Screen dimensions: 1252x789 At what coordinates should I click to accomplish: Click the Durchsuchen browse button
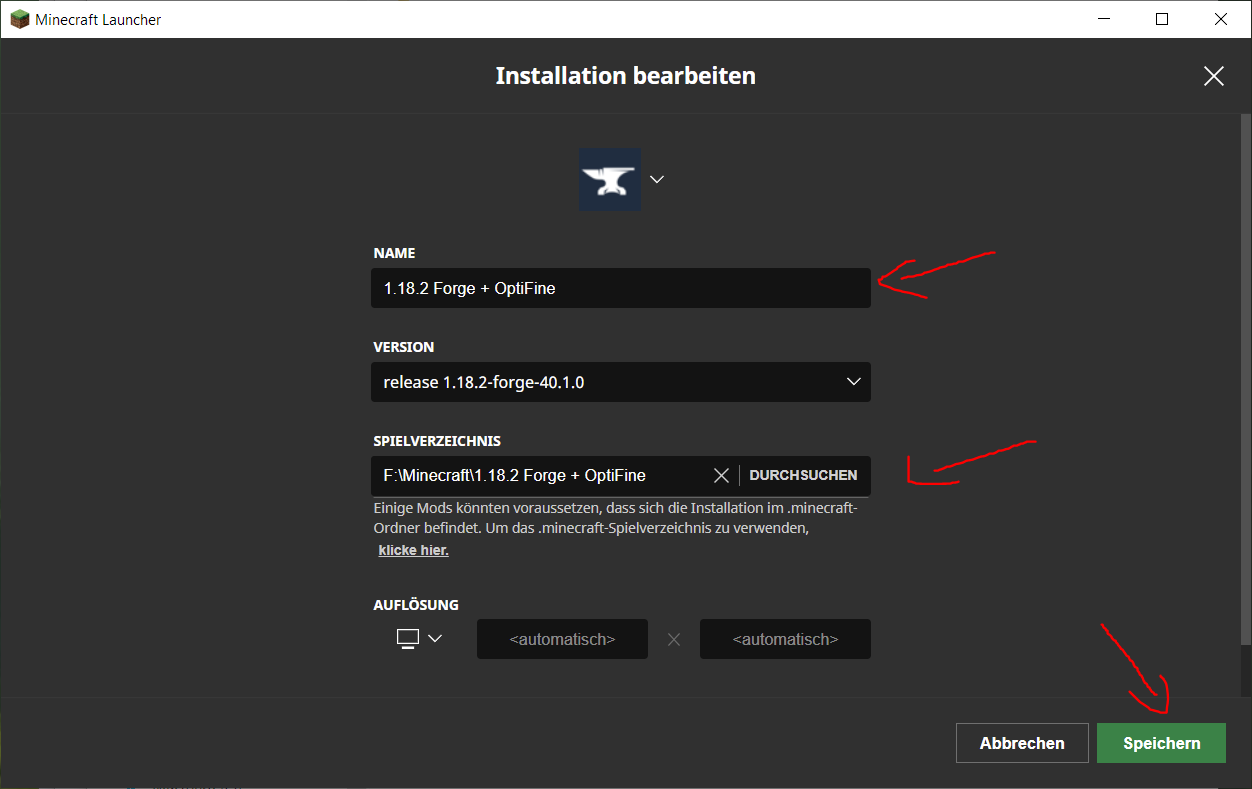point(803,476)
